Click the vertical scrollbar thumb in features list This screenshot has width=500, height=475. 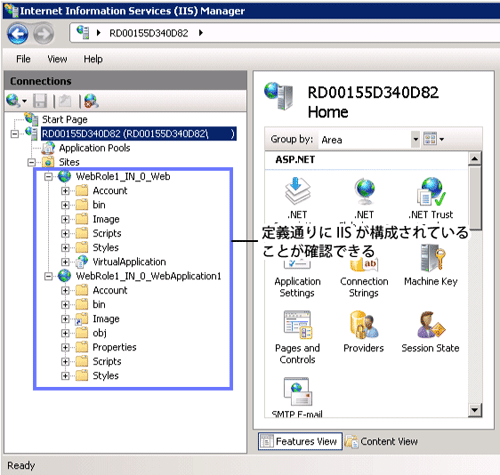coord(475,198)
